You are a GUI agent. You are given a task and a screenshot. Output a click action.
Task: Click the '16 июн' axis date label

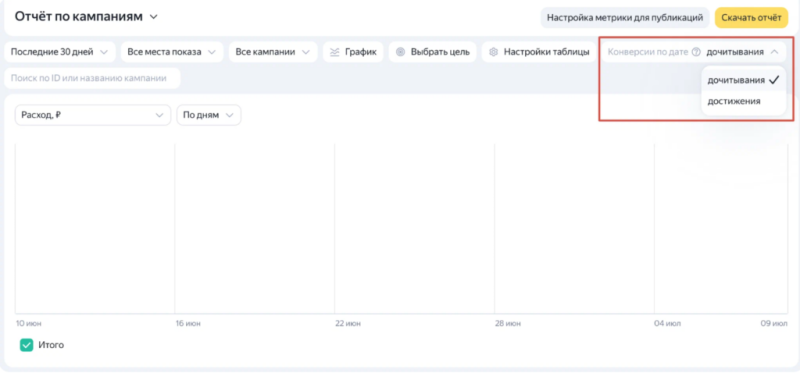click(x=187, y=324)
